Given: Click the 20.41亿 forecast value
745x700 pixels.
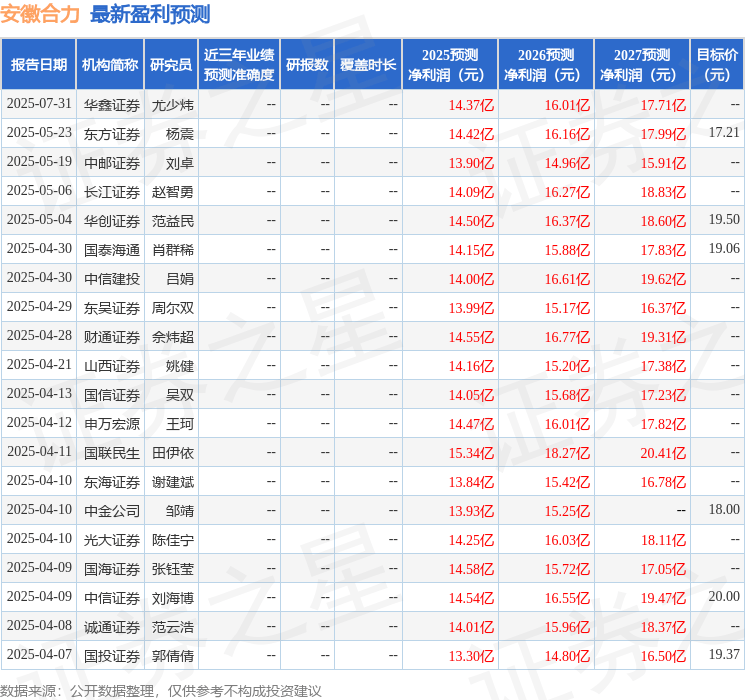Looking at the screenshot, I should coord(663,453).
